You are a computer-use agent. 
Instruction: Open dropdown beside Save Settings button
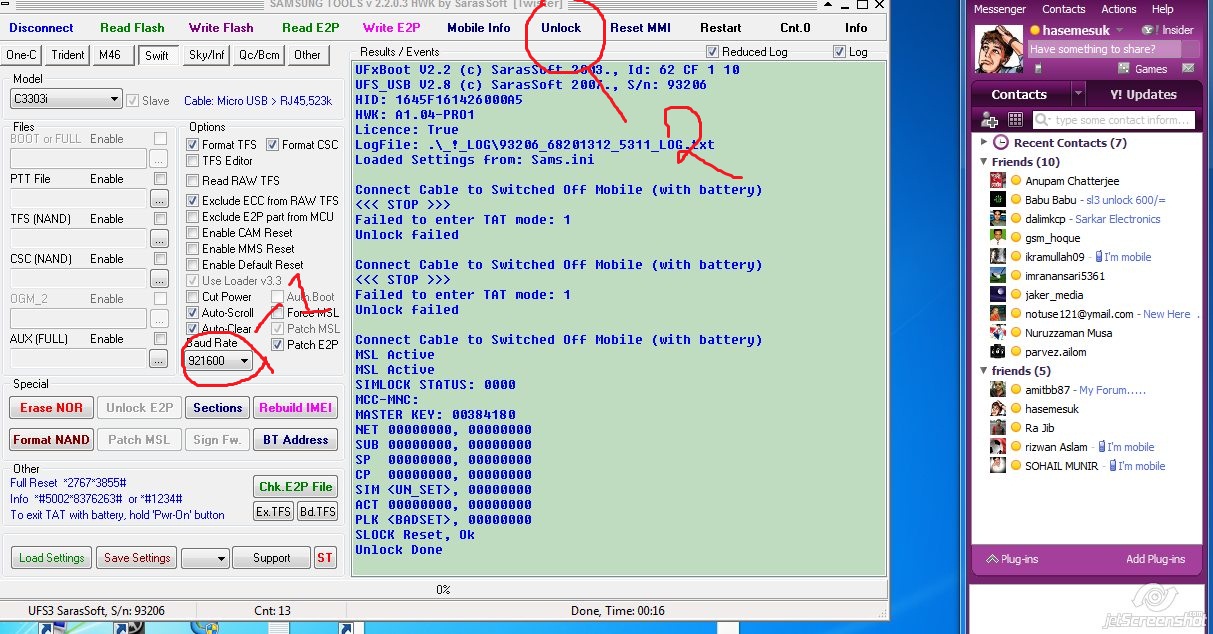point(206,558)
